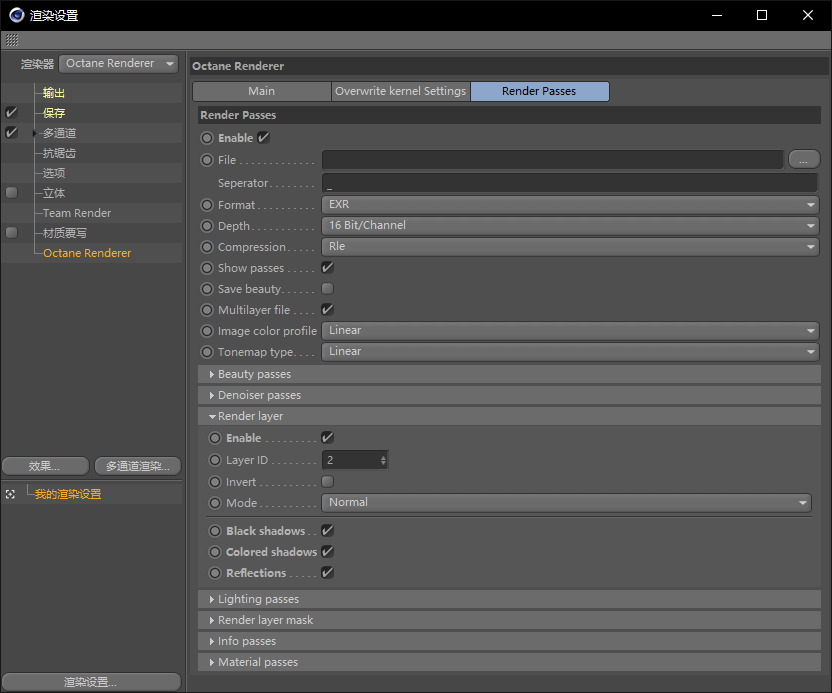Click the animation circle beside Image color profile
This screenshot has width=832, height=693.
(x=207, y=331)
